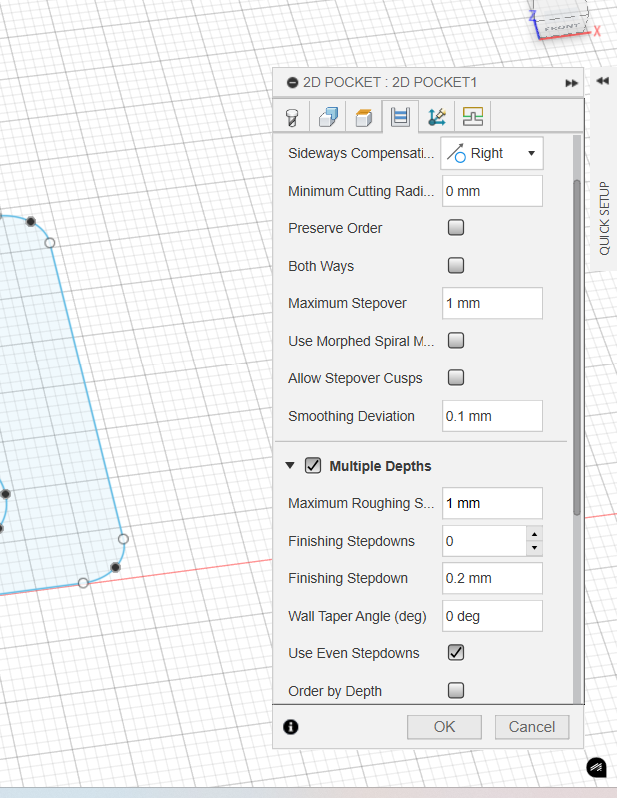The width and height of the screenshot is (617, 798).
Task: Select the Passes tab
Action: tap(400, 117)
